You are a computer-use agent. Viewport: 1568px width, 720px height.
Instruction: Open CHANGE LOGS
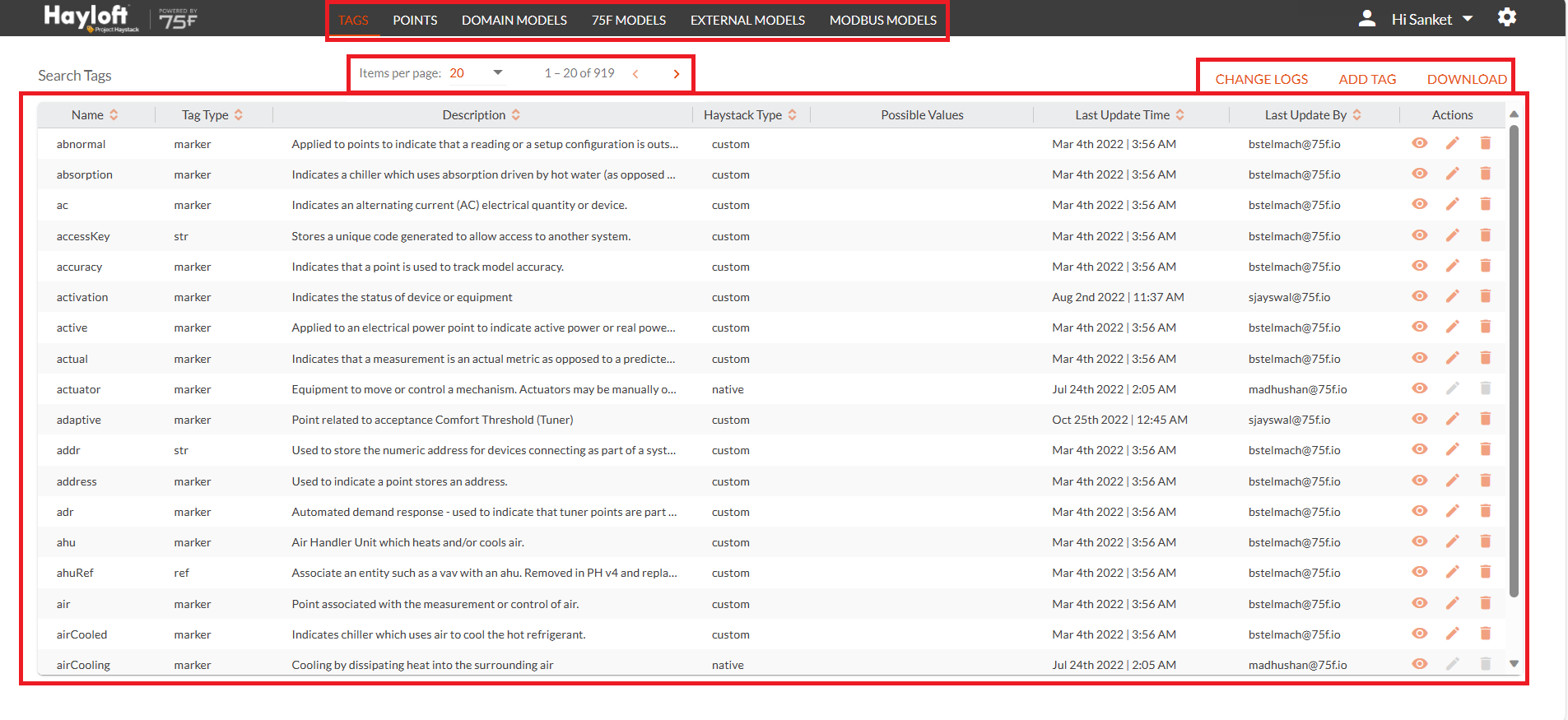(x=1262, y=80)
